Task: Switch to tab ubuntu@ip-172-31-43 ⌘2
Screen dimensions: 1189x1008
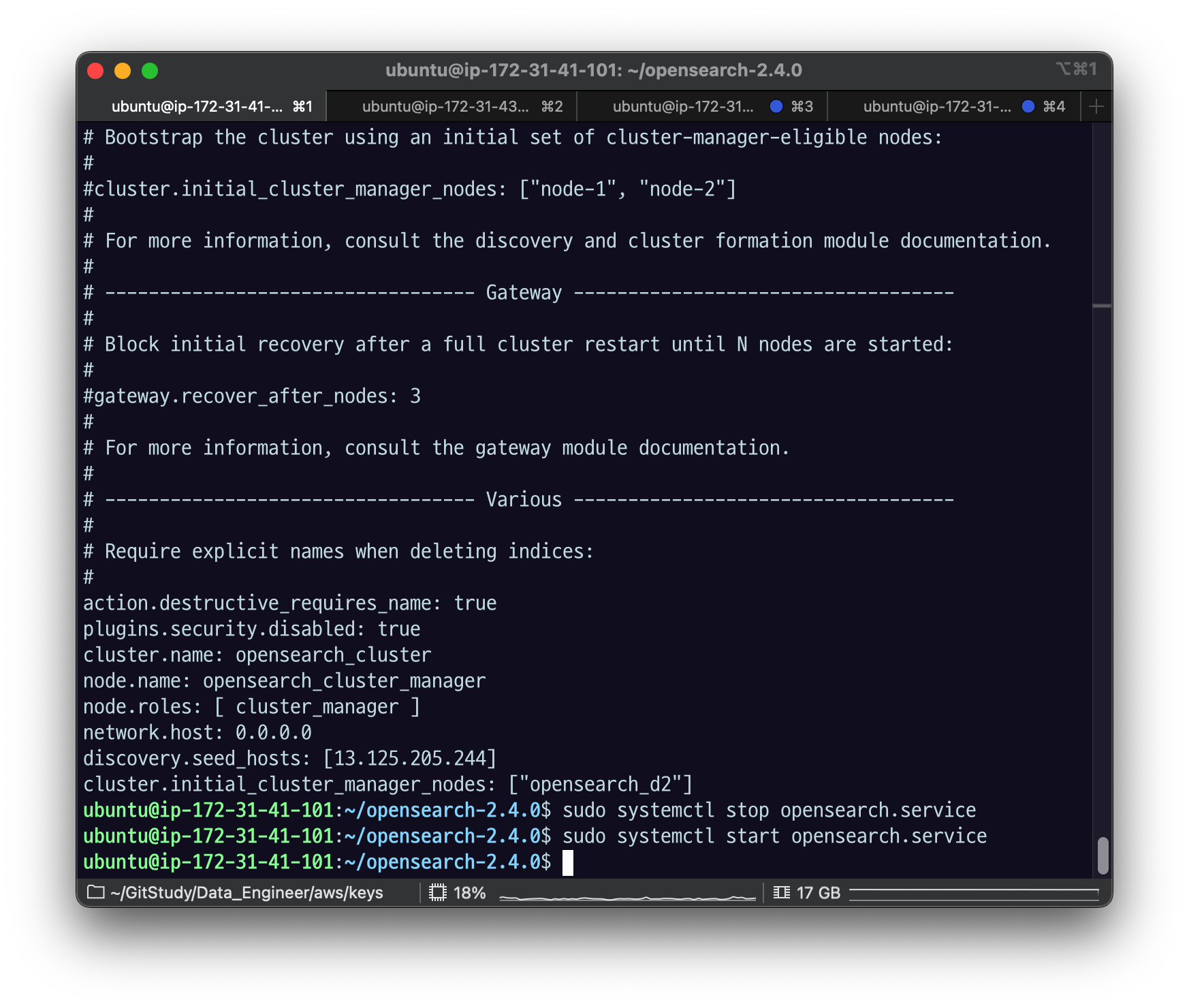Action: (x=452, y=106)
